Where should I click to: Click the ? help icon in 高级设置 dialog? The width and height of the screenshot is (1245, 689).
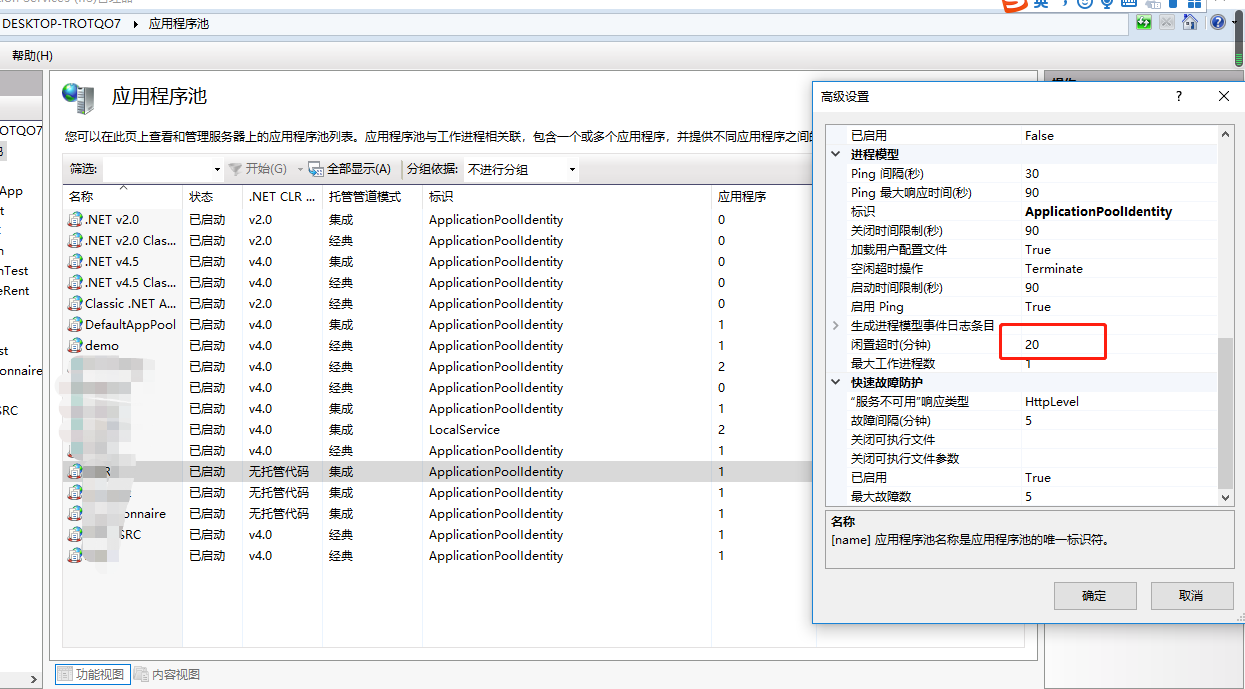pos(1178,96)
